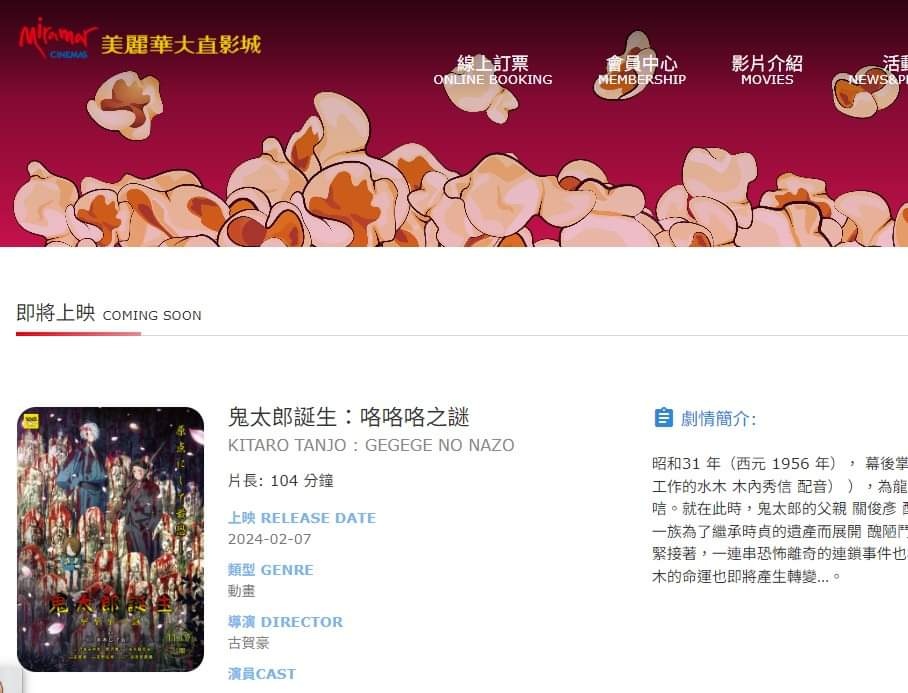Click the Miramar Cinemas logo
Image resolution: width=908 pixels, height=693 pixels.
point(57,38)
